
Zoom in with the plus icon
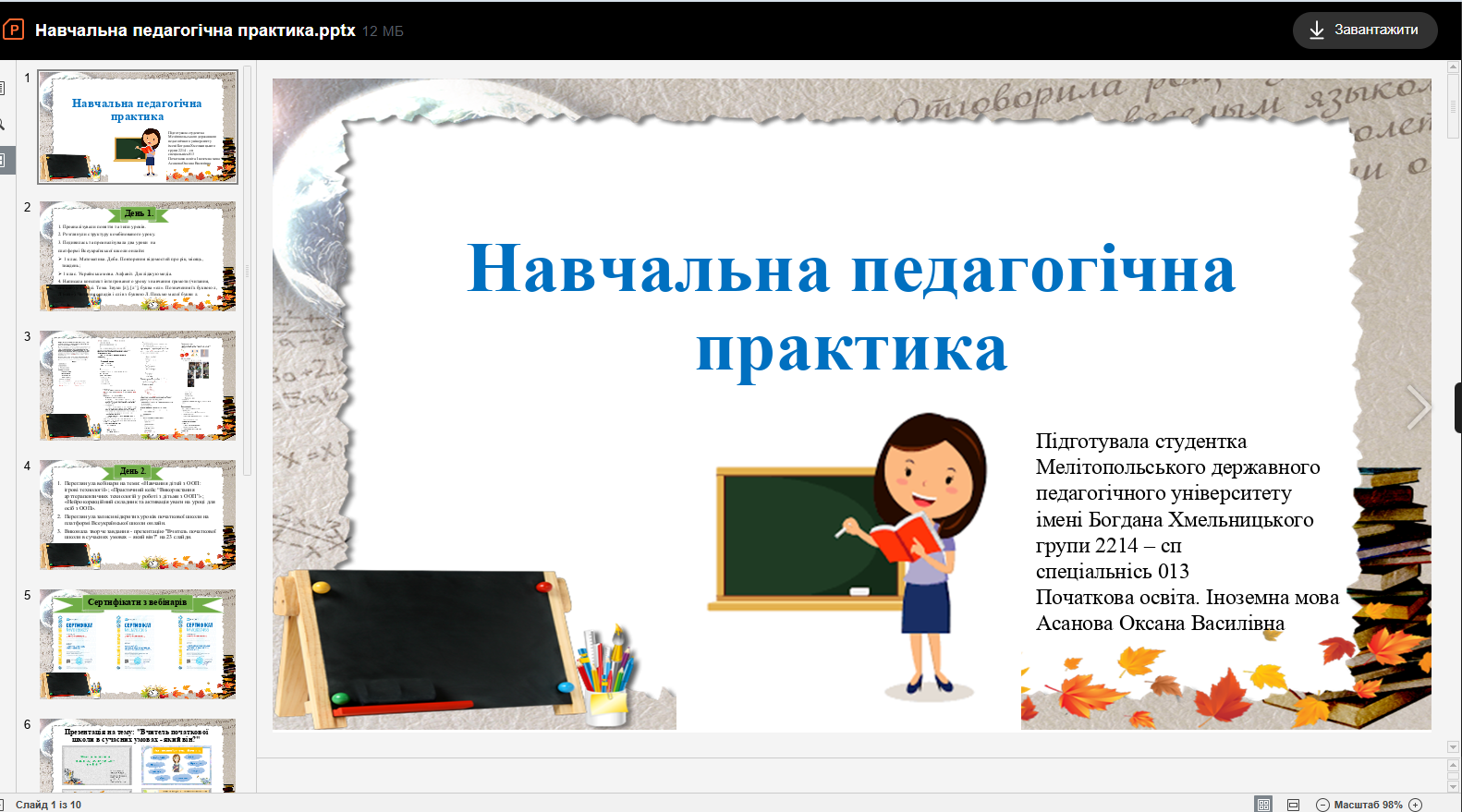[x=1415, y=805]
